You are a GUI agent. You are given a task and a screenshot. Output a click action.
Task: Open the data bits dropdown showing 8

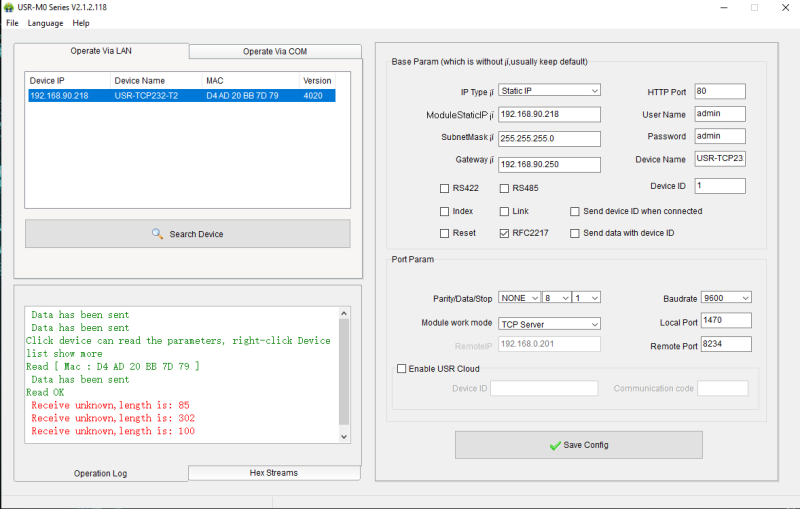(557, 298)
